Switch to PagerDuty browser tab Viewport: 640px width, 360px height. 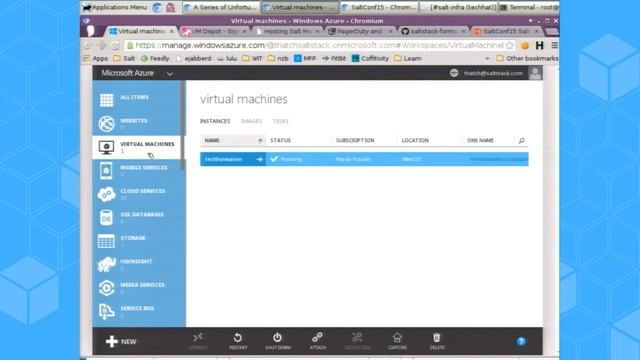pyautogui.click(x=360, y=31)
